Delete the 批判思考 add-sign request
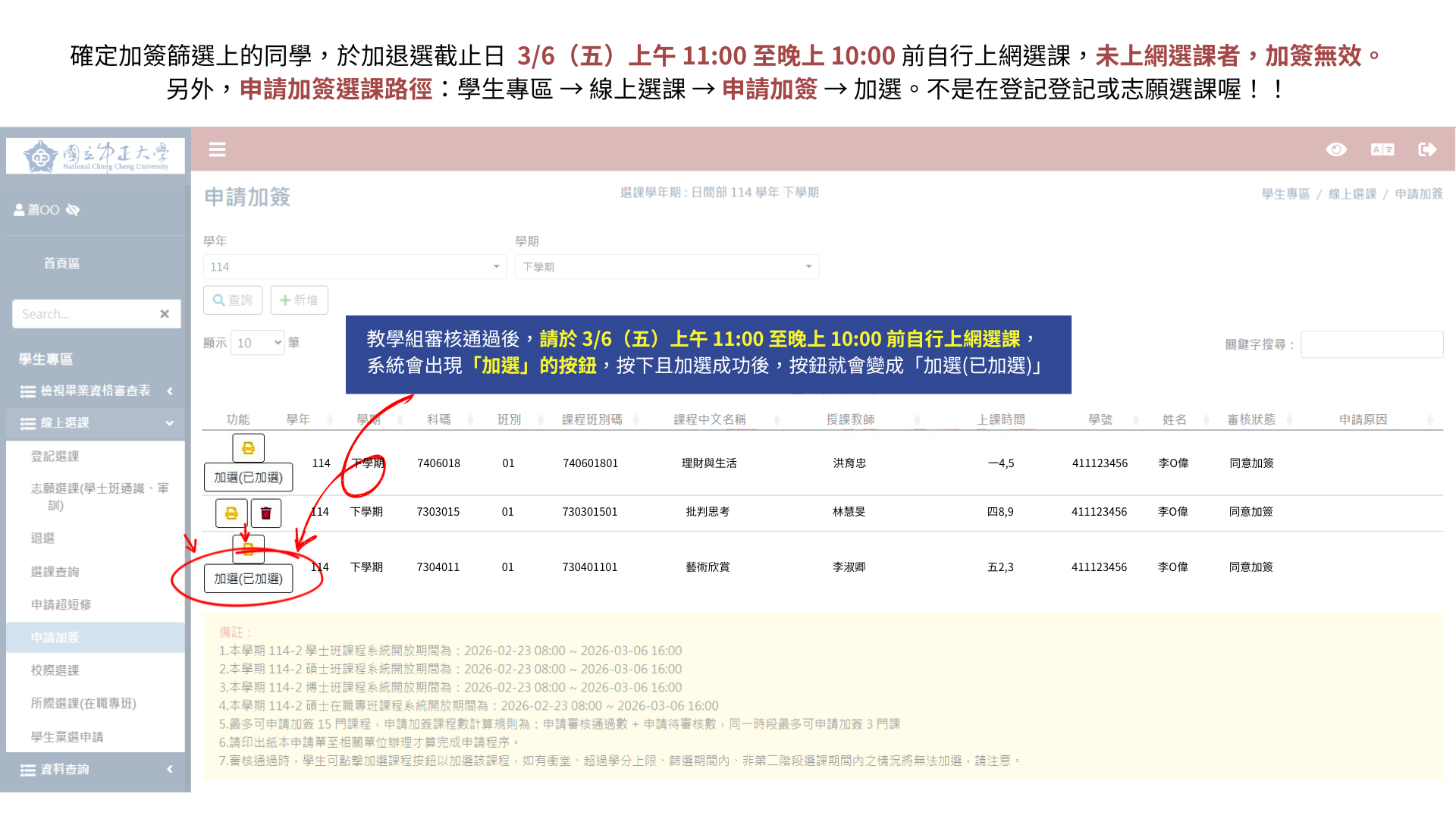 [x=266, y=513]
